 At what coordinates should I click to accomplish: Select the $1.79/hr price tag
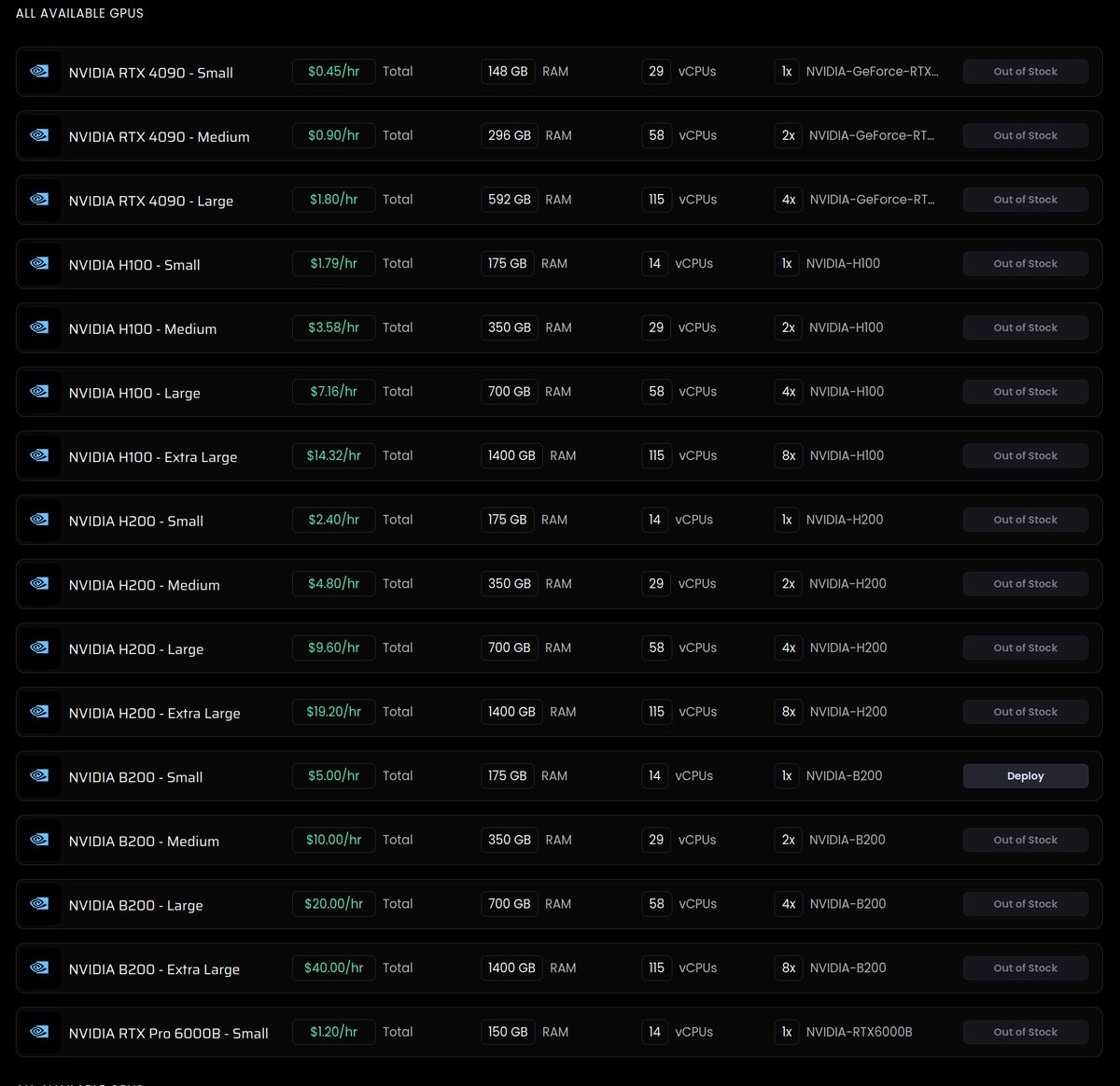coord(333,263)
